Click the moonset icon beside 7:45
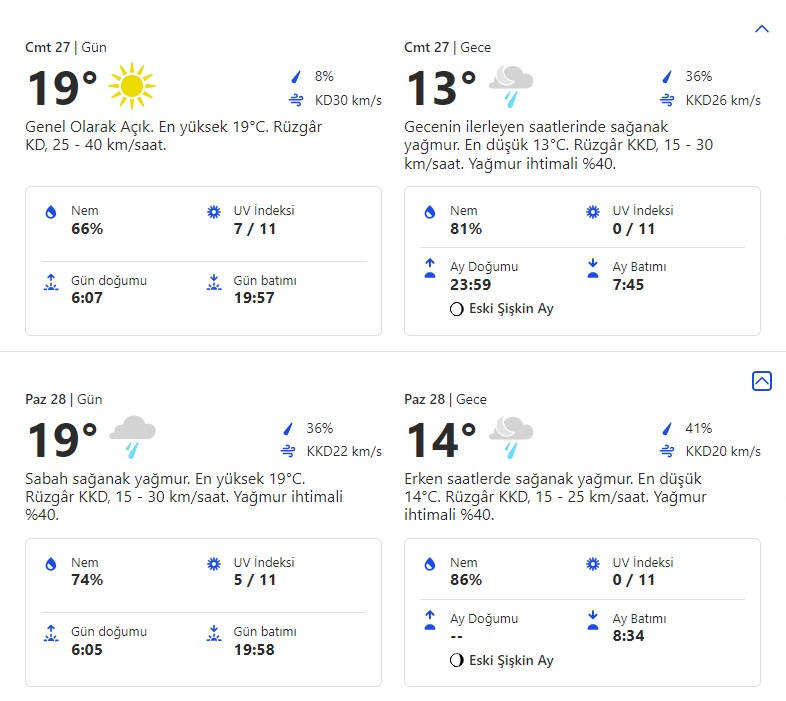 click(x=593, y=268)
